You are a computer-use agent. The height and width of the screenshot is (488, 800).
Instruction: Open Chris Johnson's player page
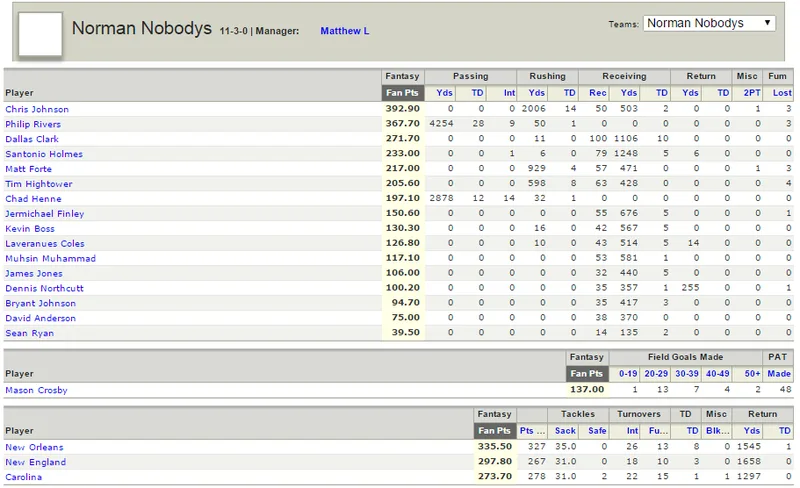tap(37, 109)
